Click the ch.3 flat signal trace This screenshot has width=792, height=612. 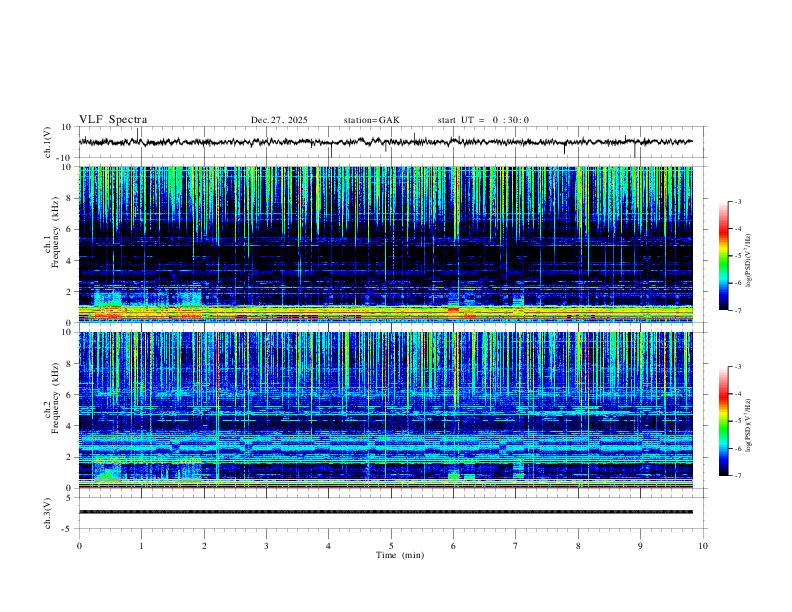click(386, 512)
